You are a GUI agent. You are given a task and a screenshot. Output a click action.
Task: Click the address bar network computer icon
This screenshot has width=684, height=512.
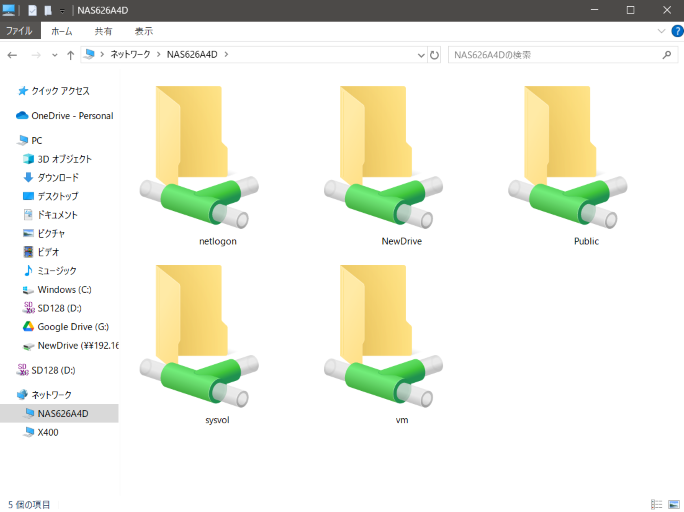click(x=89, y=55)
